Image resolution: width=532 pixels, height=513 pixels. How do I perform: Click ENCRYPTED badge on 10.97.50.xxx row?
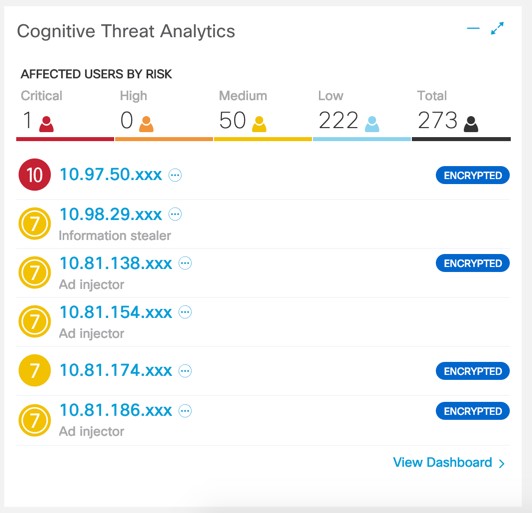[x=473, y=175]
